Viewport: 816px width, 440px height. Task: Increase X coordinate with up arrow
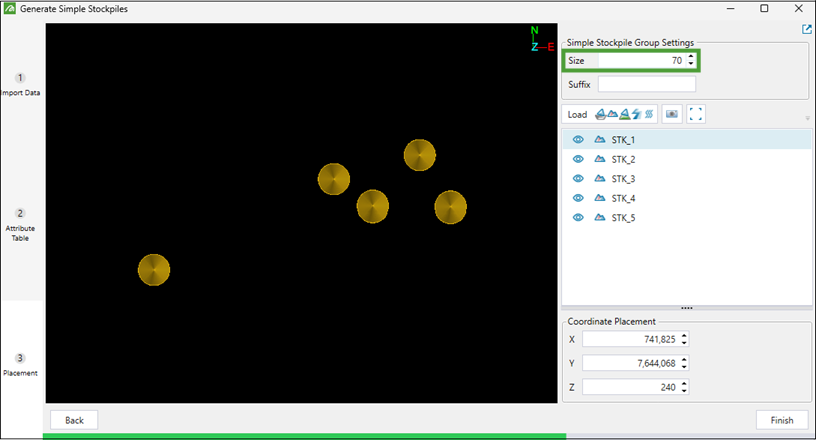tap(684, 336)
